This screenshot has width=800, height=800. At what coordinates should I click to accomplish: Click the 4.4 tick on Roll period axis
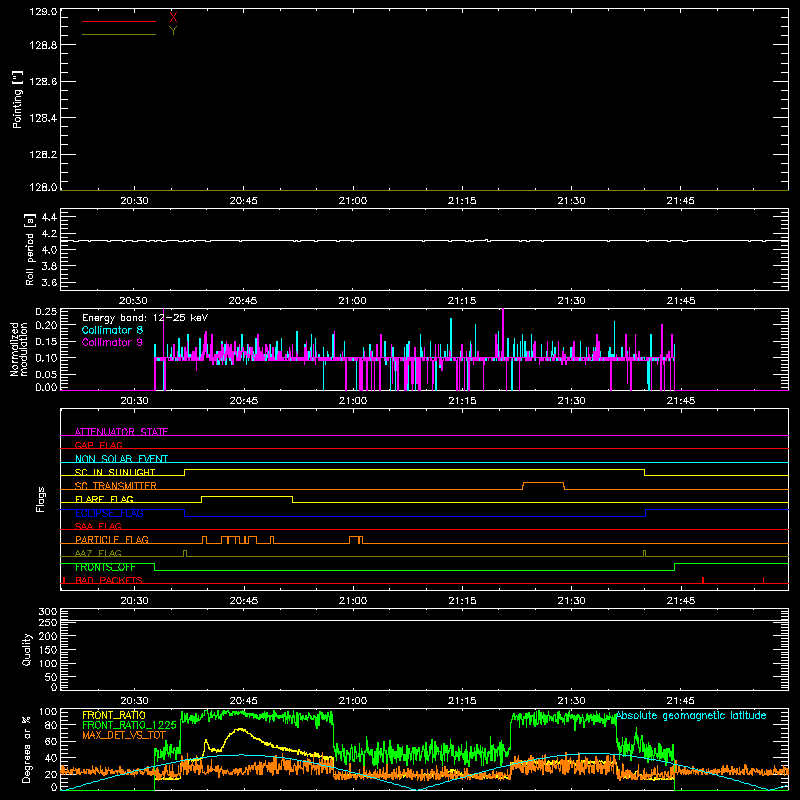tap(49, 217)
